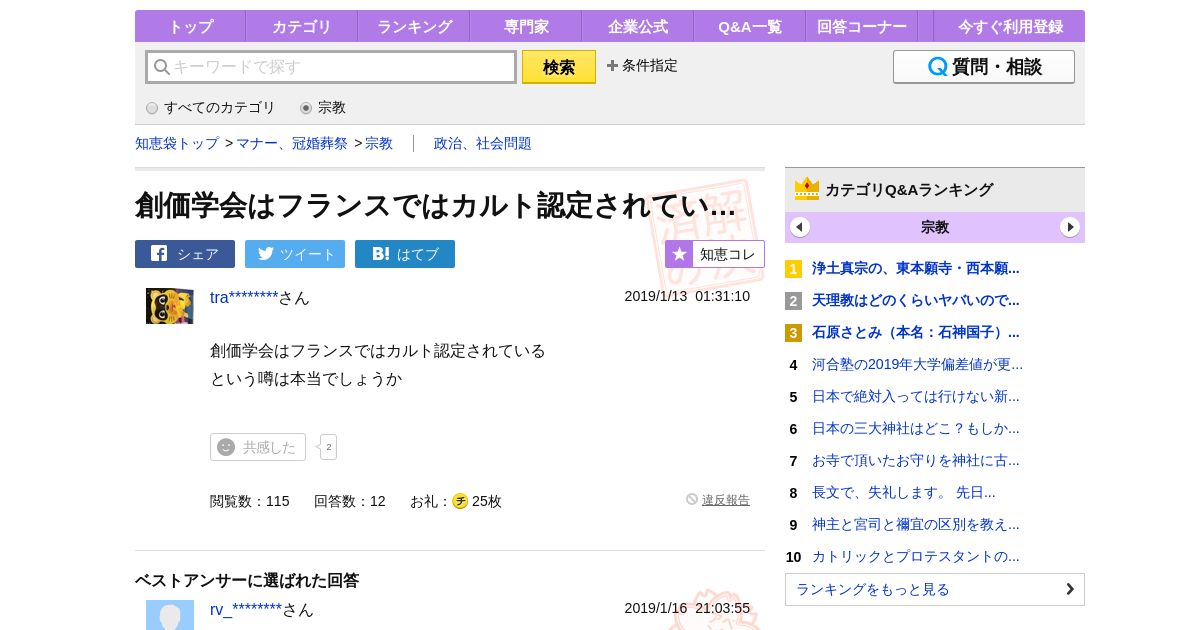Go to next ranking category arrow
Screen dimensions: 1200x630
(1070, 227)
